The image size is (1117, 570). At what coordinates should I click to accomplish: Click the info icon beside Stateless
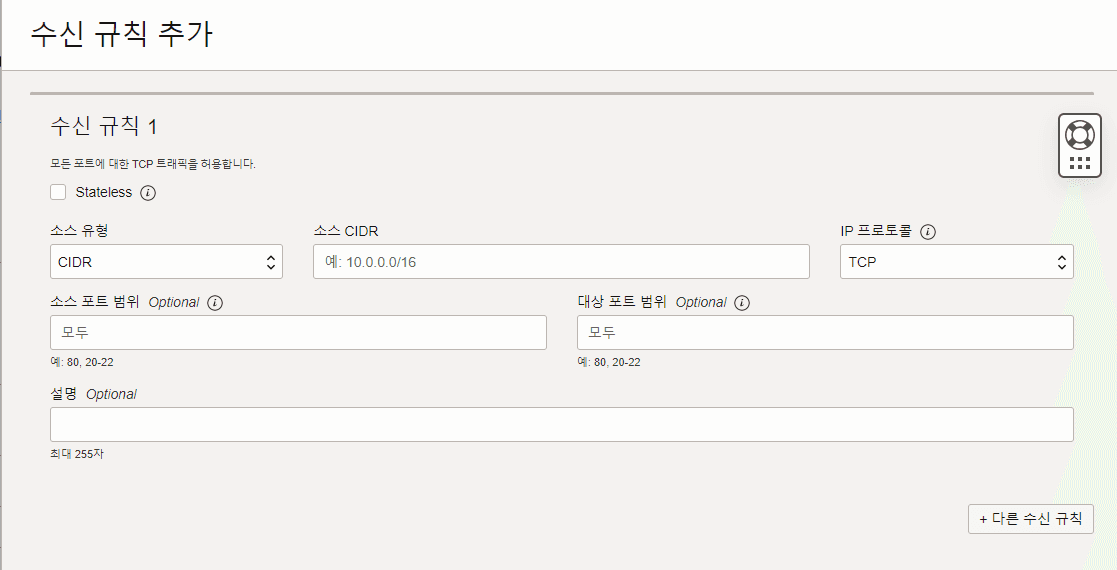(x=148, y=193)
